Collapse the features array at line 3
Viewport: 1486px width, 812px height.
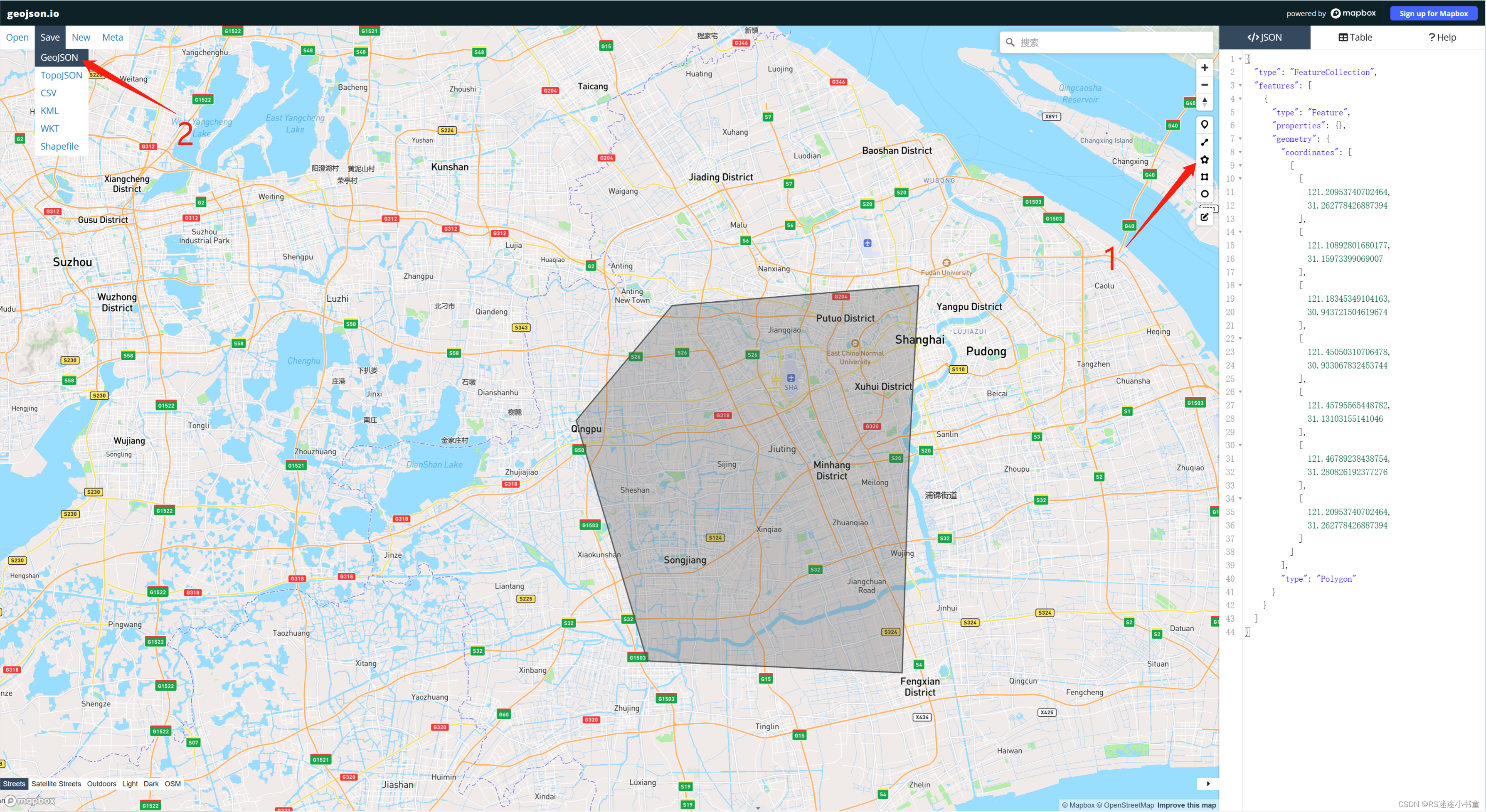point(1240,86)
